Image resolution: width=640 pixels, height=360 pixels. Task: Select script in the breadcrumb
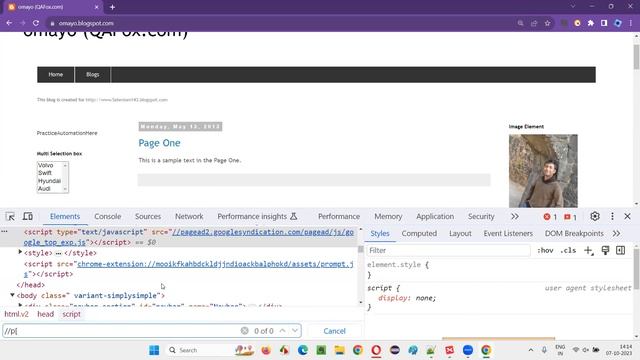pyautogui.click(x=71, y=314)
